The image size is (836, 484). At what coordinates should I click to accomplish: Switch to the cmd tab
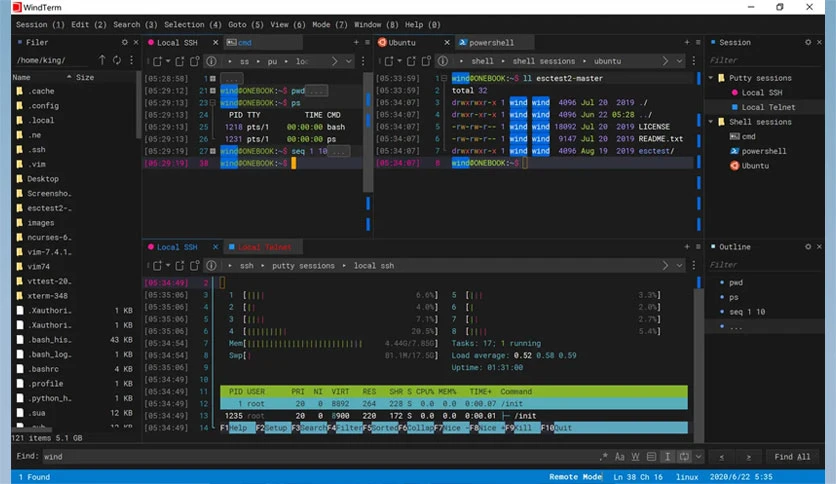click(263, 43)
